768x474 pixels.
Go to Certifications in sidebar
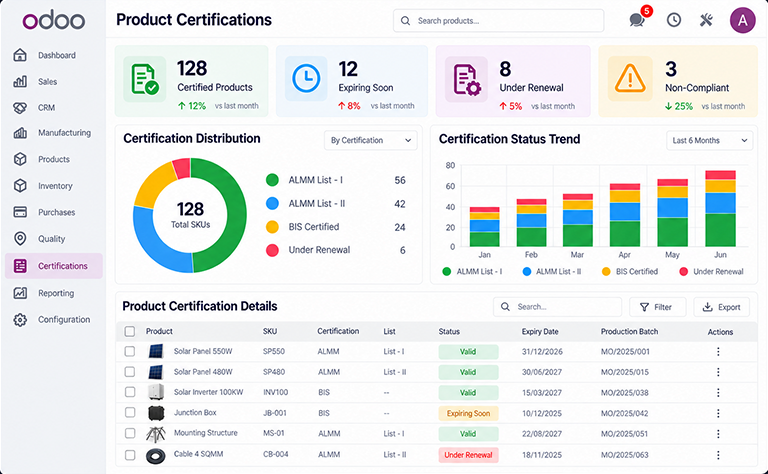pos(54,266)
